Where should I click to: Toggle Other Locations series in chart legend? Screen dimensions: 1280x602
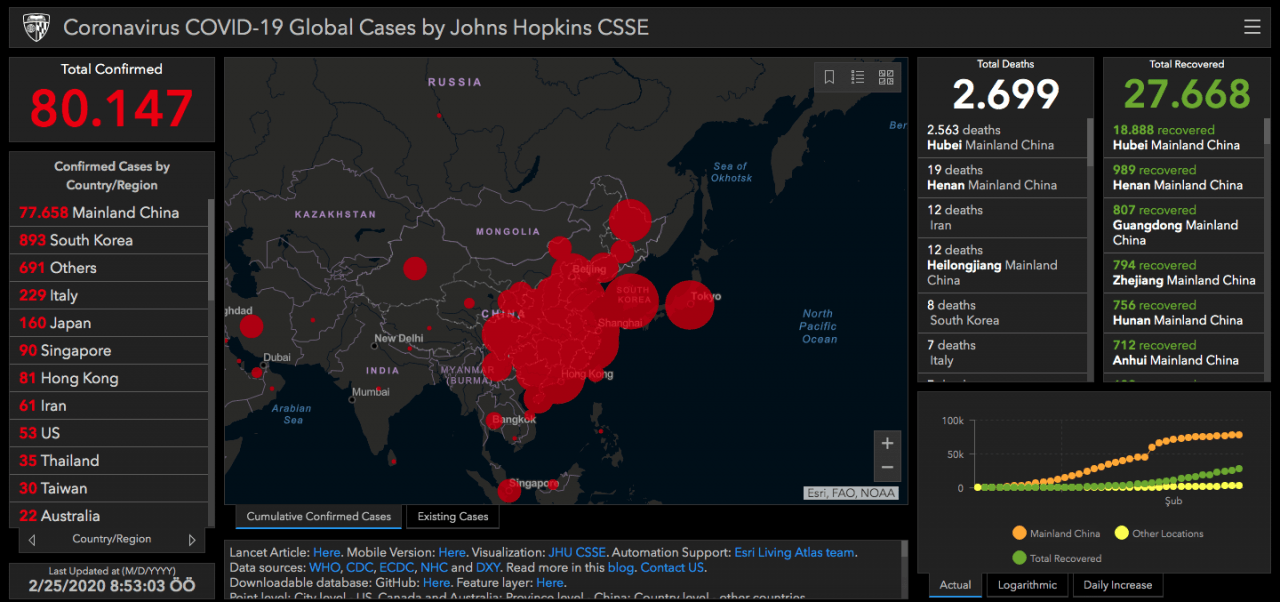click(1158, 533)
